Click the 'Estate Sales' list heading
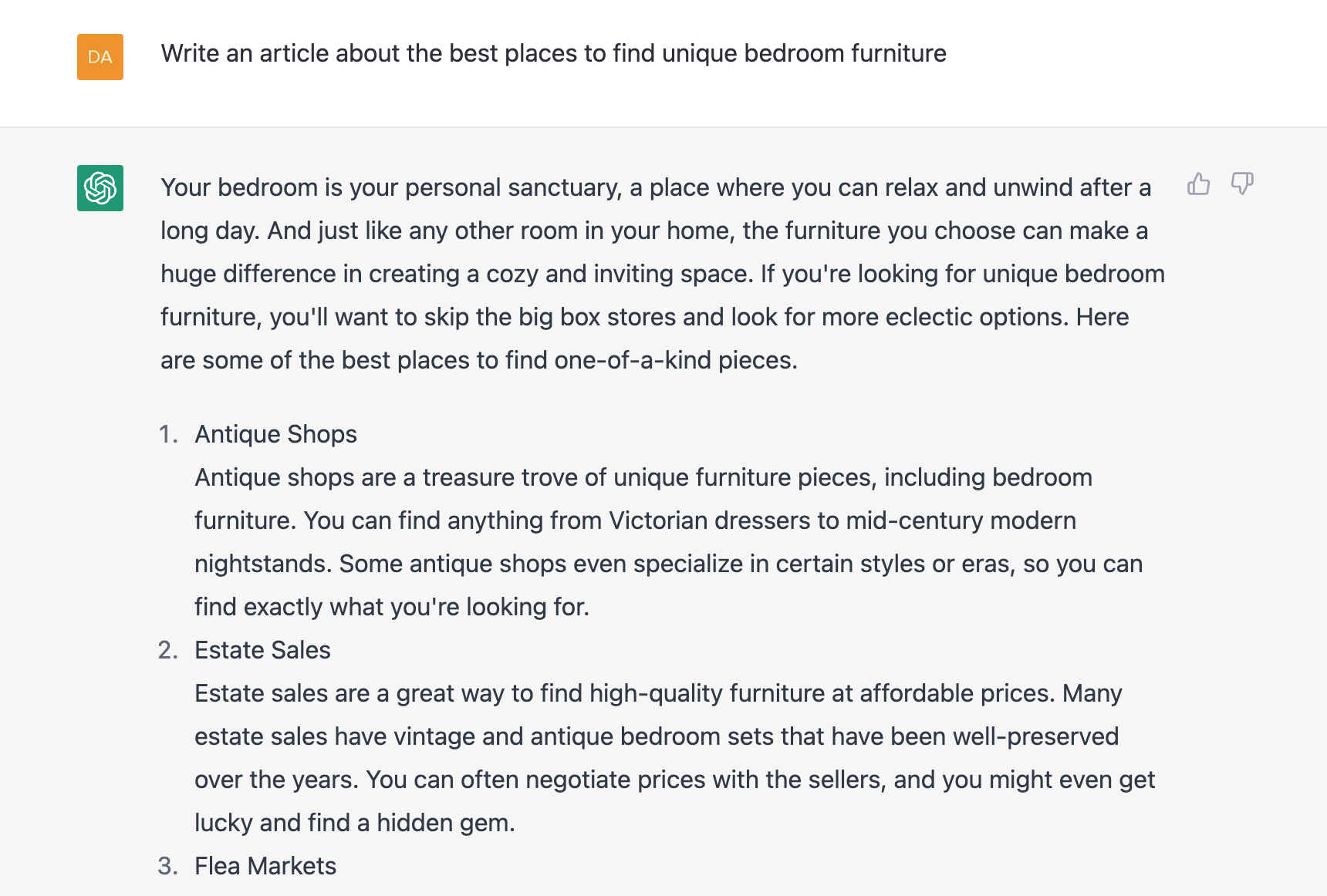 (262, 650)
